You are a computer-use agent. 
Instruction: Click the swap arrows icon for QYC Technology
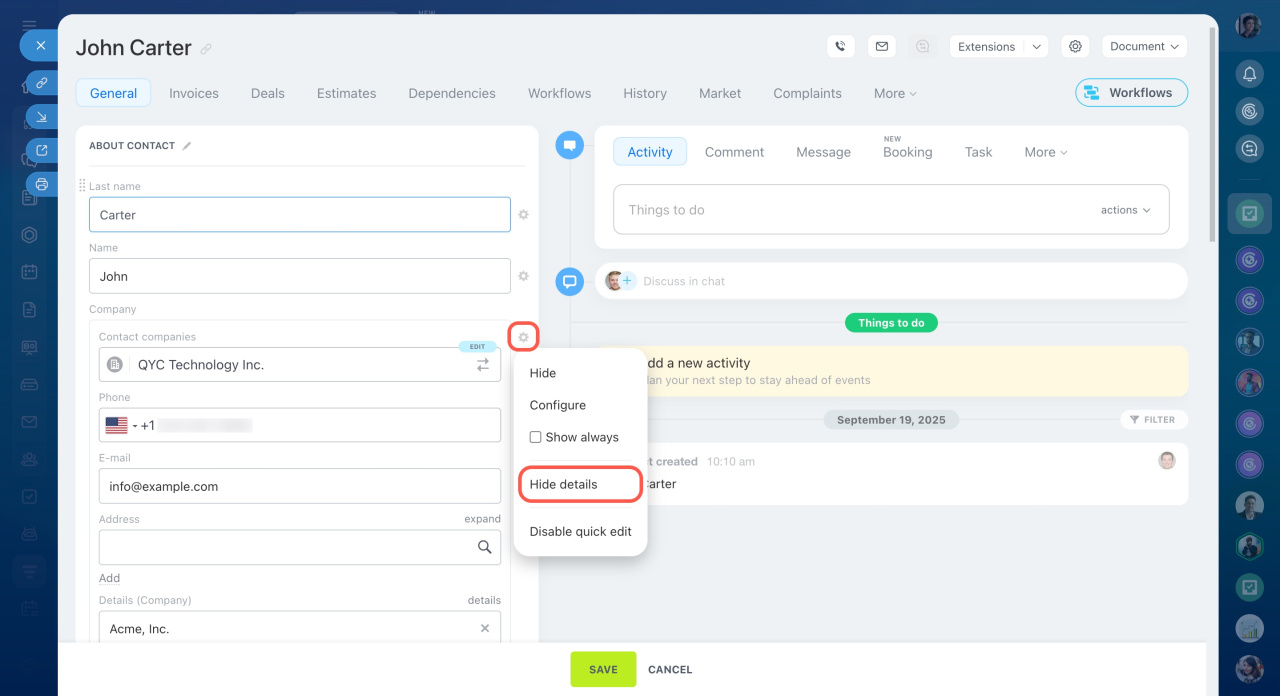483,365
